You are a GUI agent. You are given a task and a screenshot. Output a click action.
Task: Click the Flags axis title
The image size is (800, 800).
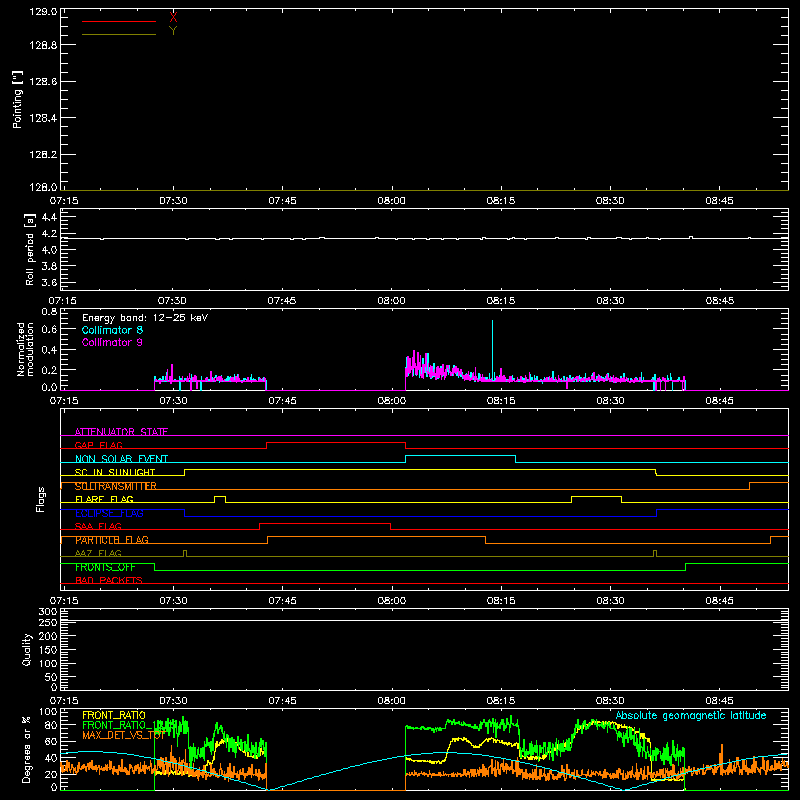click(x=40, y=499)
